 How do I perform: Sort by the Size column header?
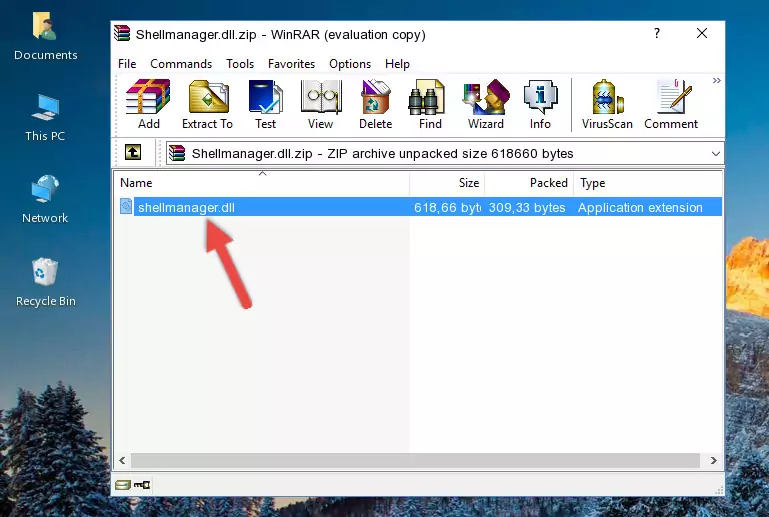pyautogui.click(x=447, y=183)
